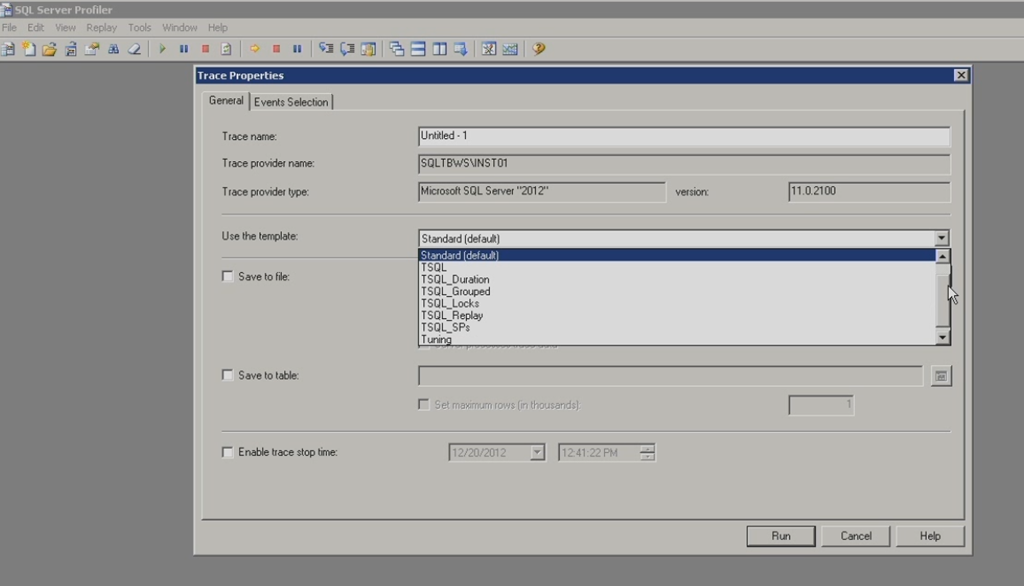This screenshot has height=586, width=1024.
Task: Pause replay button before Step icon
Action: tap(297, 49)
